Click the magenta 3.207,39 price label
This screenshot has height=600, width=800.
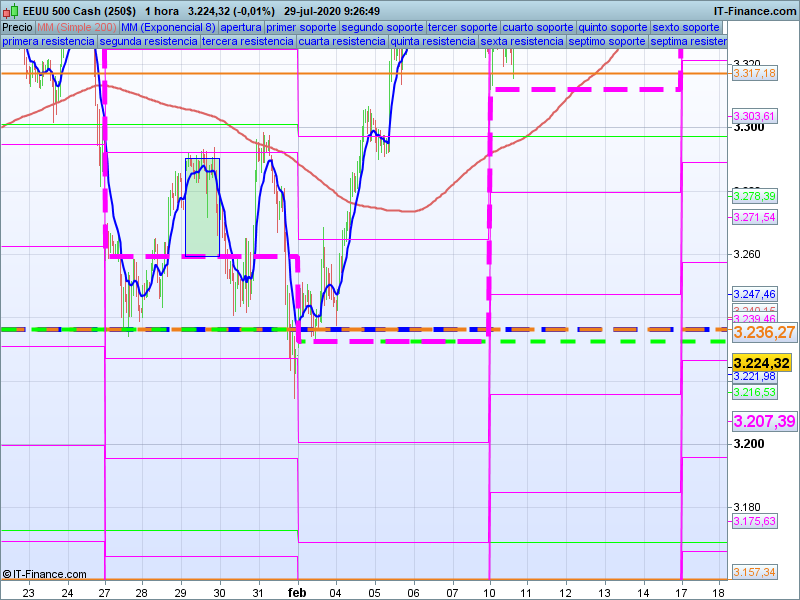coord(764,421)
